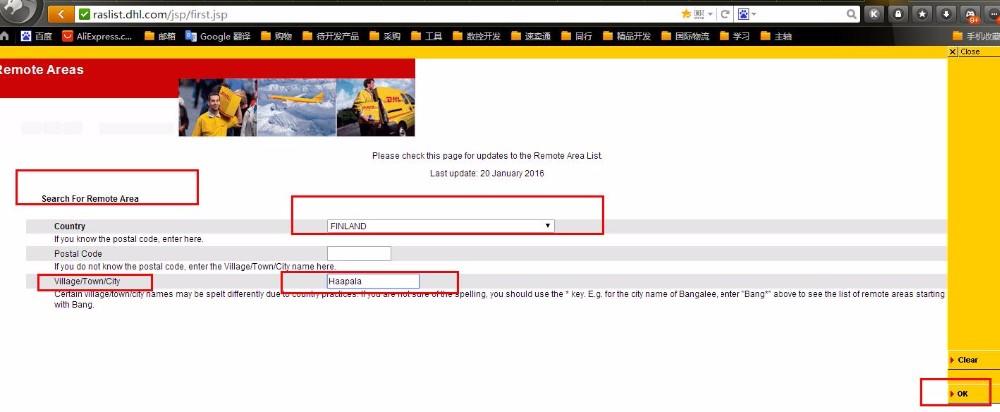Image resolution: width=1000 pixels, height=412 pixels.
Task: Go to the browser home icon
Action: pos(6,36)
